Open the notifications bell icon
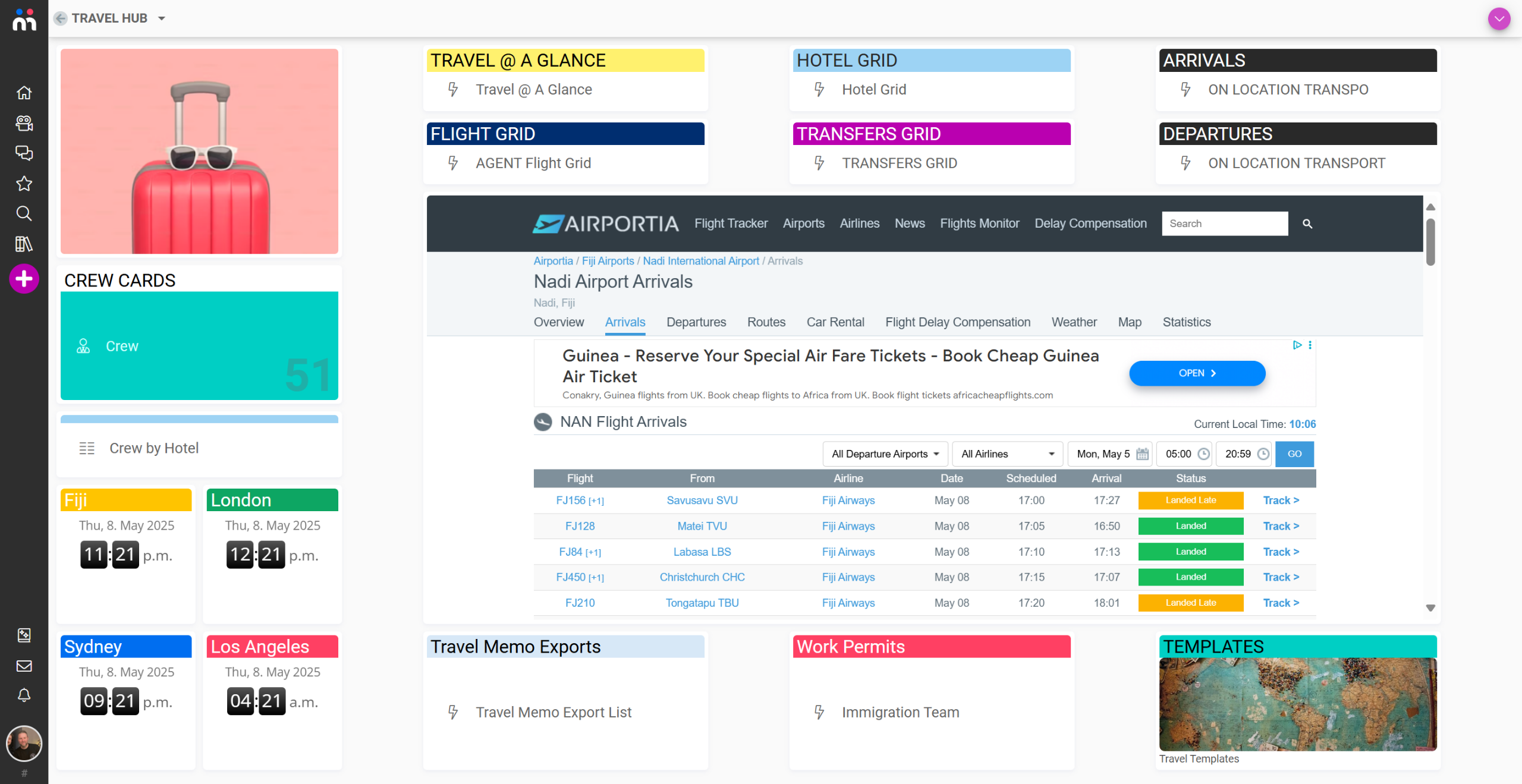1522x784 pixels. (24, 695)
